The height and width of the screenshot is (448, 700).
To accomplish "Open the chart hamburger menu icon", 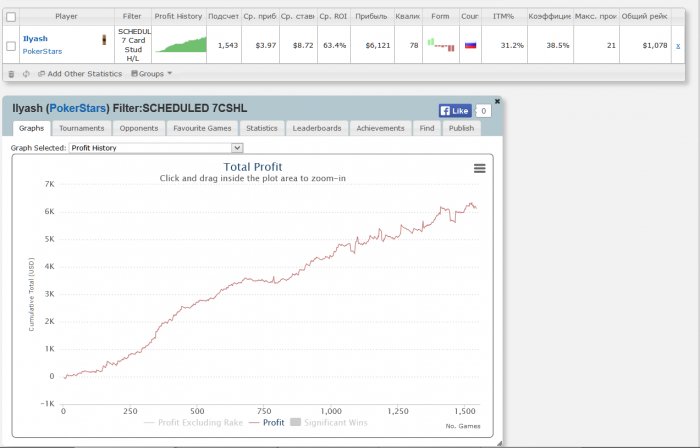I will 479,169.
